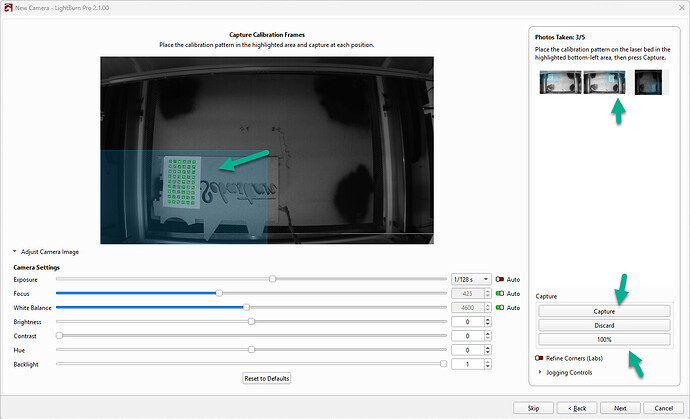Click the Discard button

pyautogui.click(x=604, y=325)
